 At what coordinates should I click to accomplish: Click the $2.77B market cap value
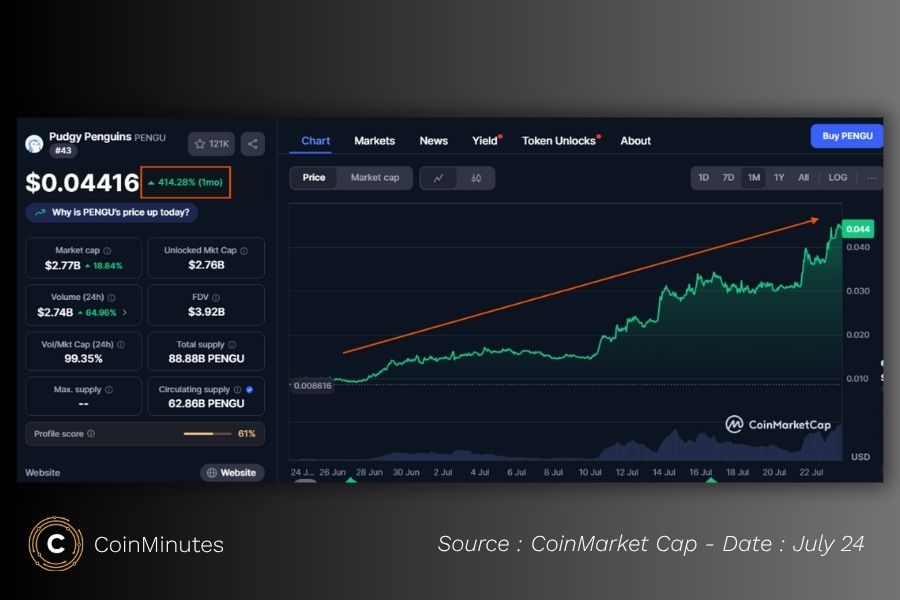[x=63, y=266]
